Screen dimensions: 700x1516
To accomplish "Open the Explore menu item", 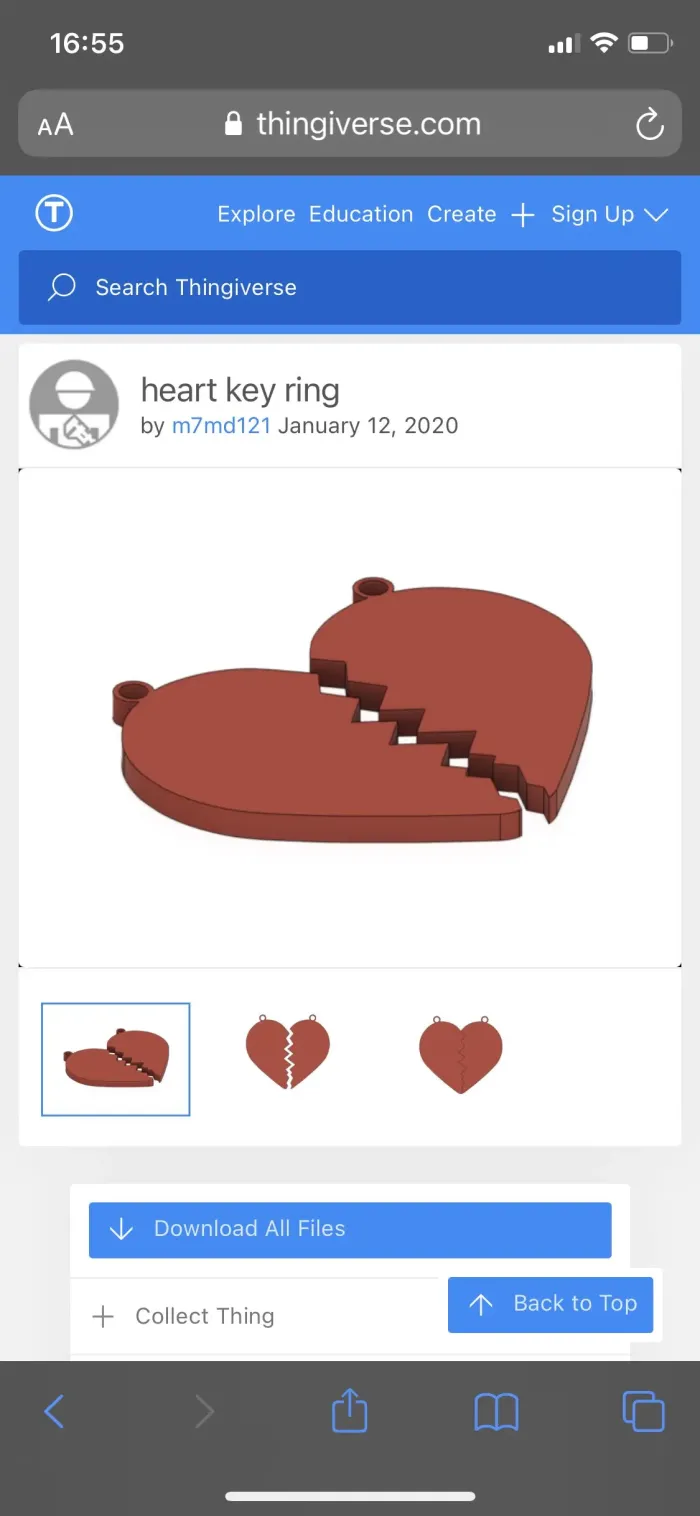I will coord(256,214).
